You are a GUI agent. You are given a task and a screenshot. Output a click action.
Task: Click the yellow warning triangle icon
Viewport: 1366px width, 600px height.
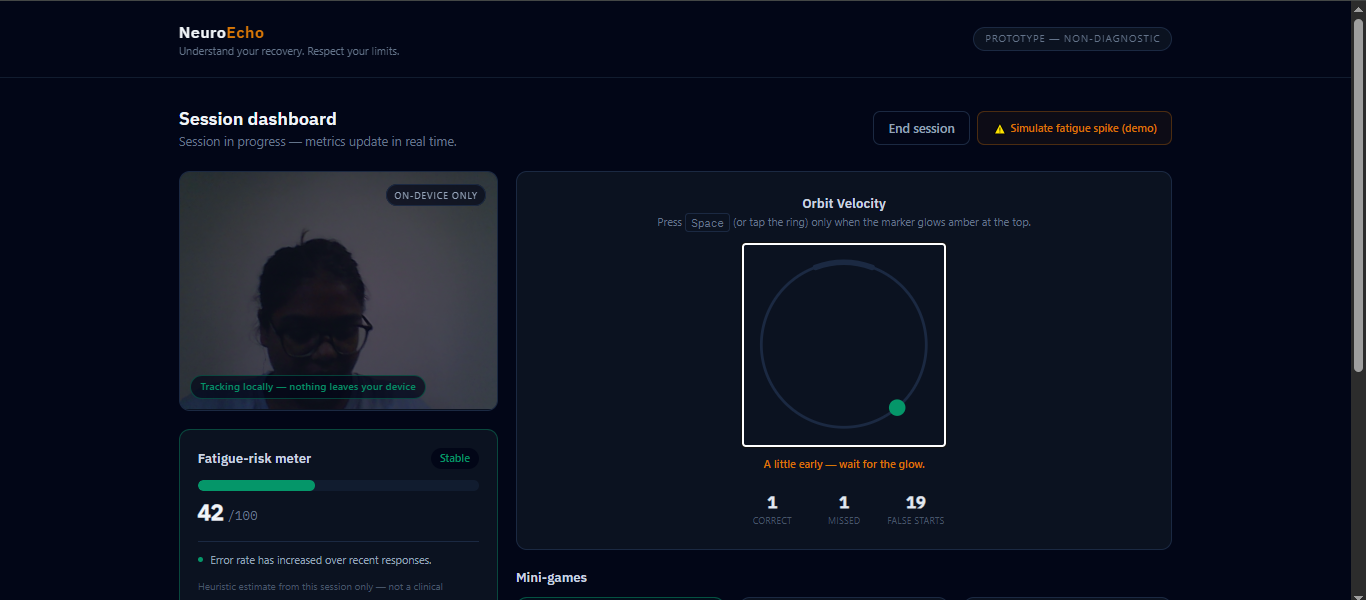click(x=999, y=129)
